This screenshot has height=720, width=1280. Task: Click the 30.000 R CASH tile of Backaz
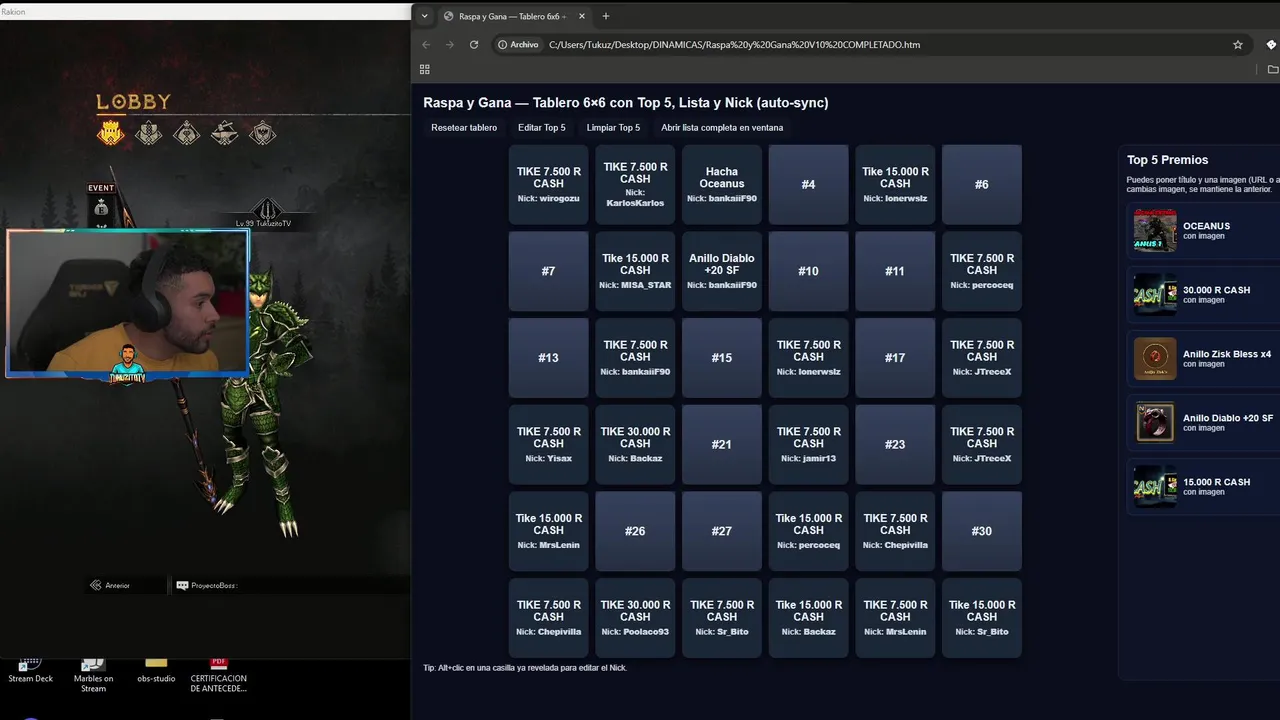coord(635,444)
